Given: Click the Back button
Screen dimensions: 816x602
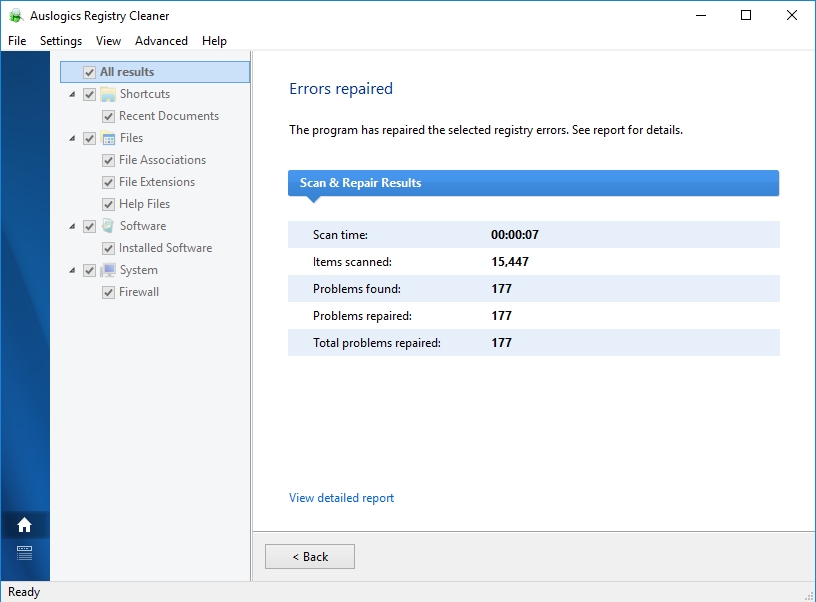Looking at the screenshot, I should [x=310, y=557].
